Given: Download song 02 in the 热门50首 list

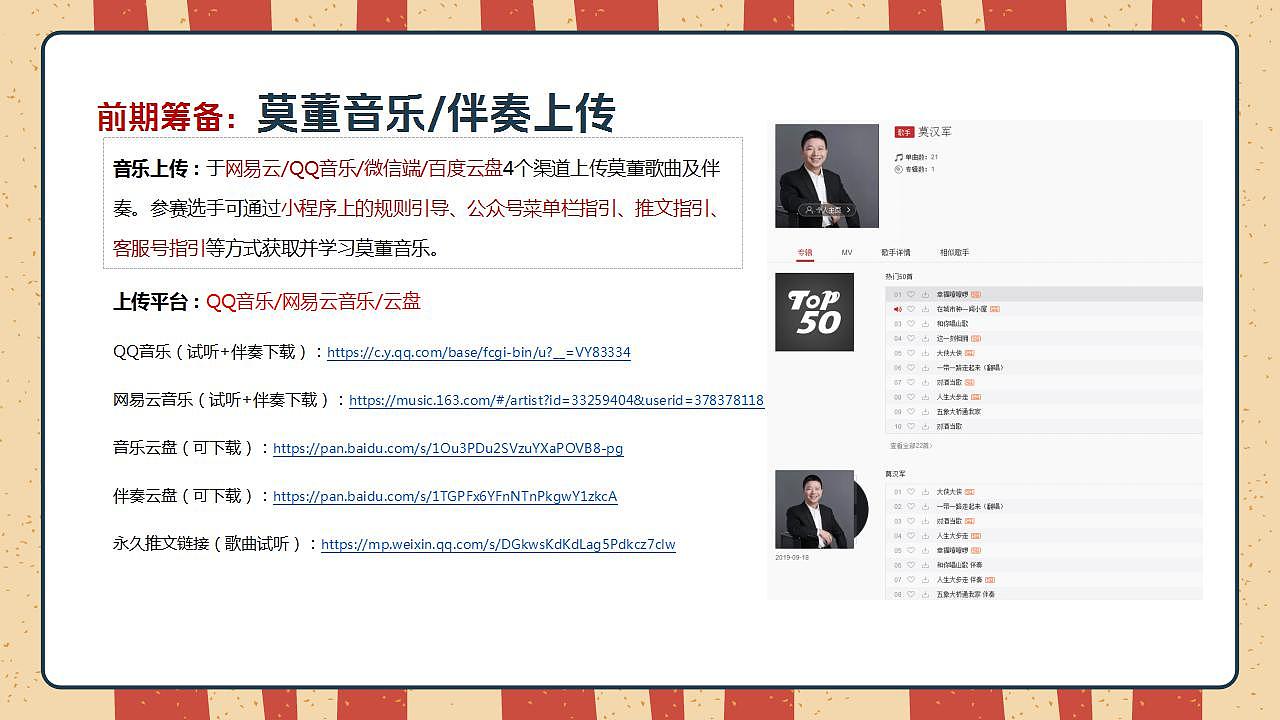Looking at the screenshot, I should (x=925, y=309).
